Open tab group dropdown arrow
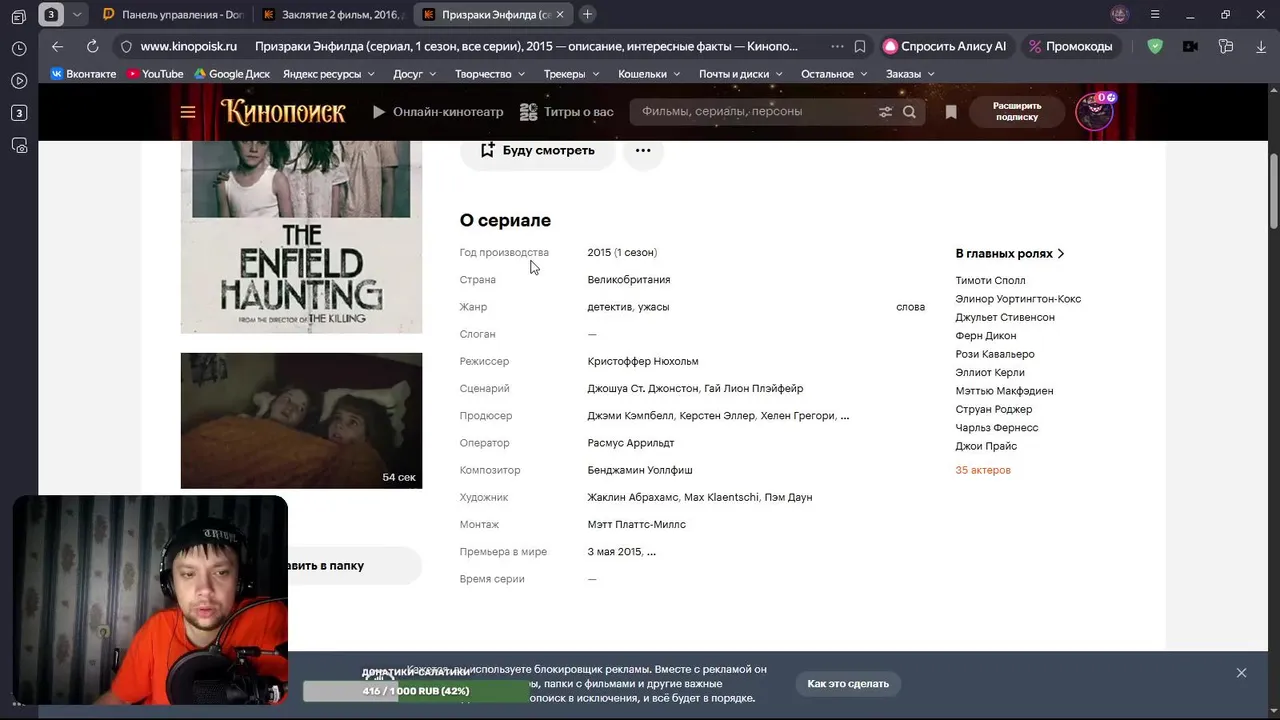 pos(77,14)
